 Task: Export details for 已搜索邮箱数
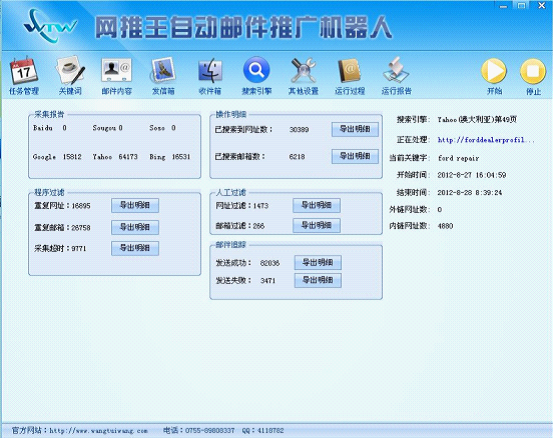[355, 156]
